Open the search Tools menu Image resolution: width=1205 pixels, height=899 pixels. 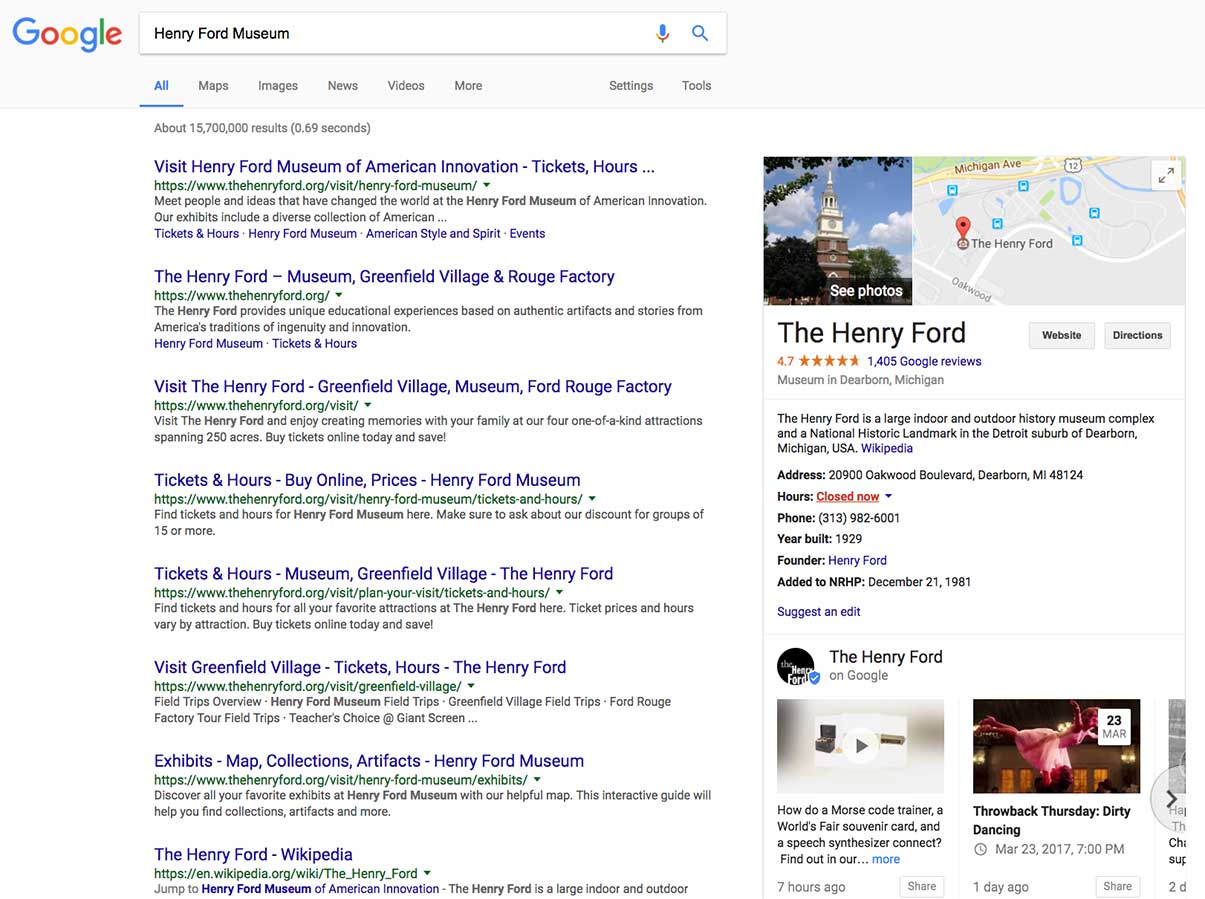coord(697,86)
